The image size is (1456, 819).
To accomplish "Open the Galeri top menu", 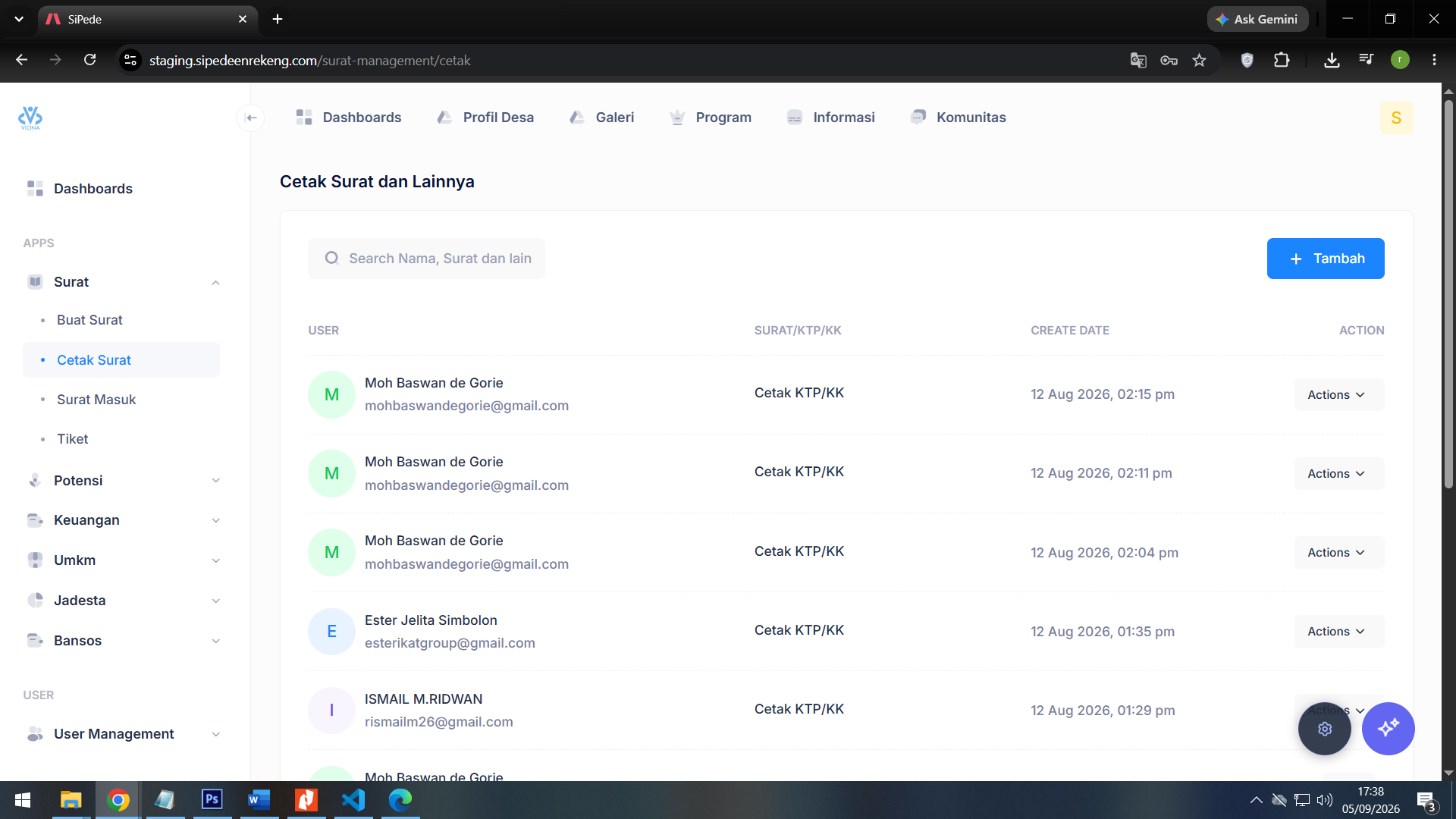I will 602,118.
